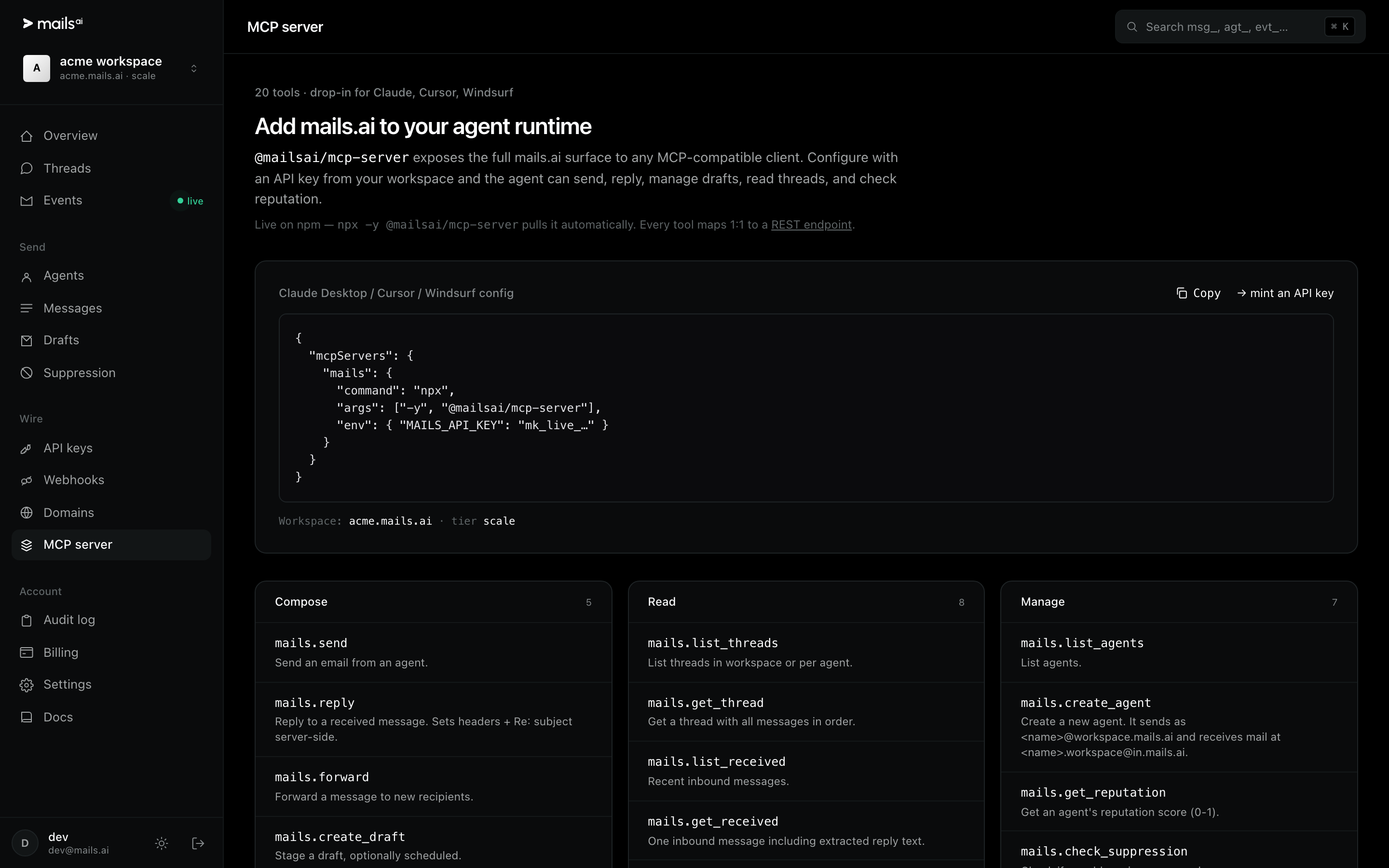Open Webhooks settings

tap(111, 480)
